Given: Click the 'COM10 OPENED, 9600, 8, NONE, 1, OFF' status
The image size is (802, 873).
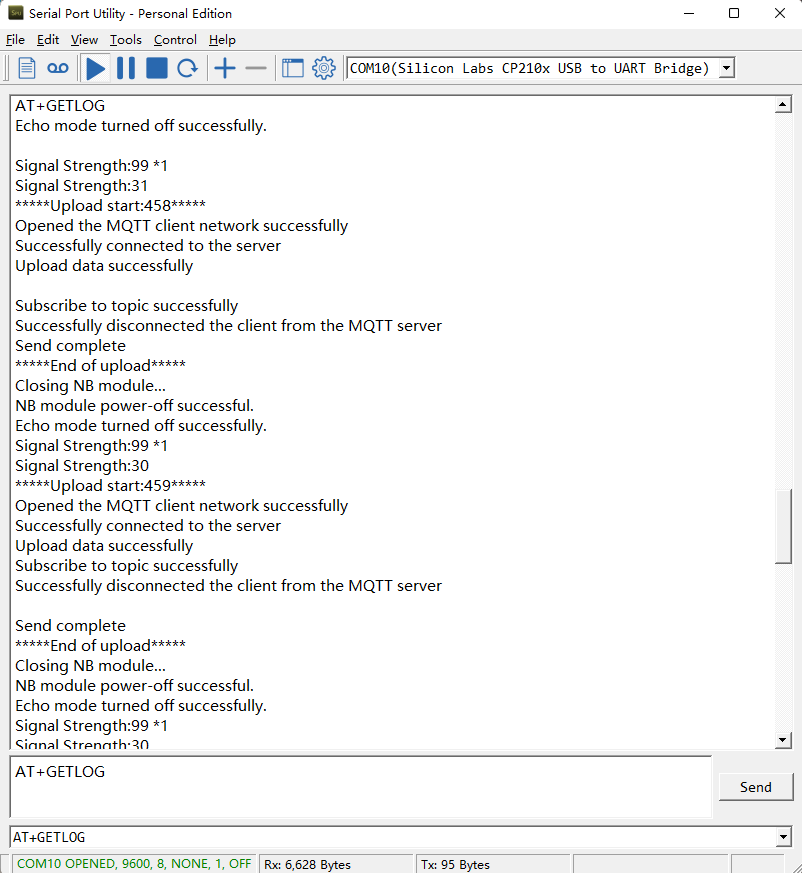Looking at the screenshot, I should point(134,864).
